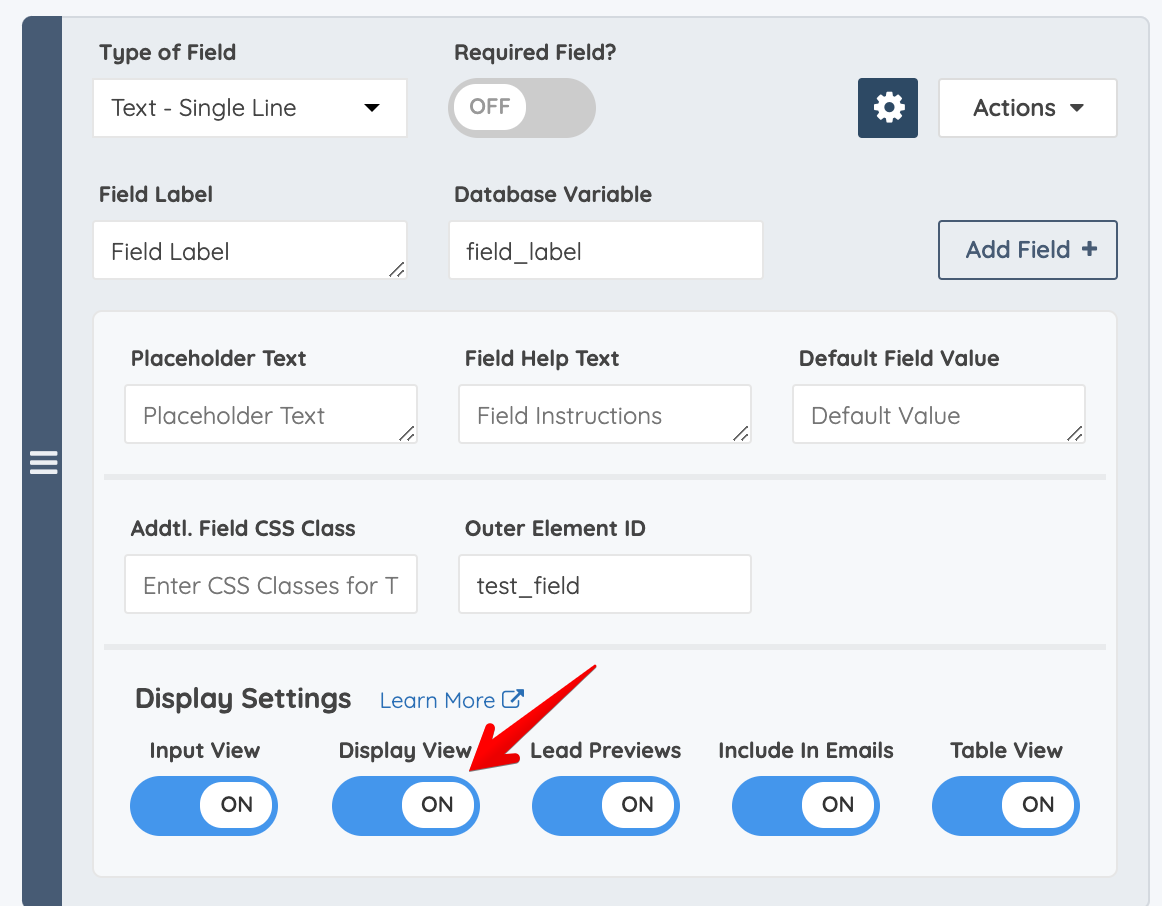Turn off the Table View toggle
Viewport: 1162px width, 906px height.
(x=1005, y=805)
